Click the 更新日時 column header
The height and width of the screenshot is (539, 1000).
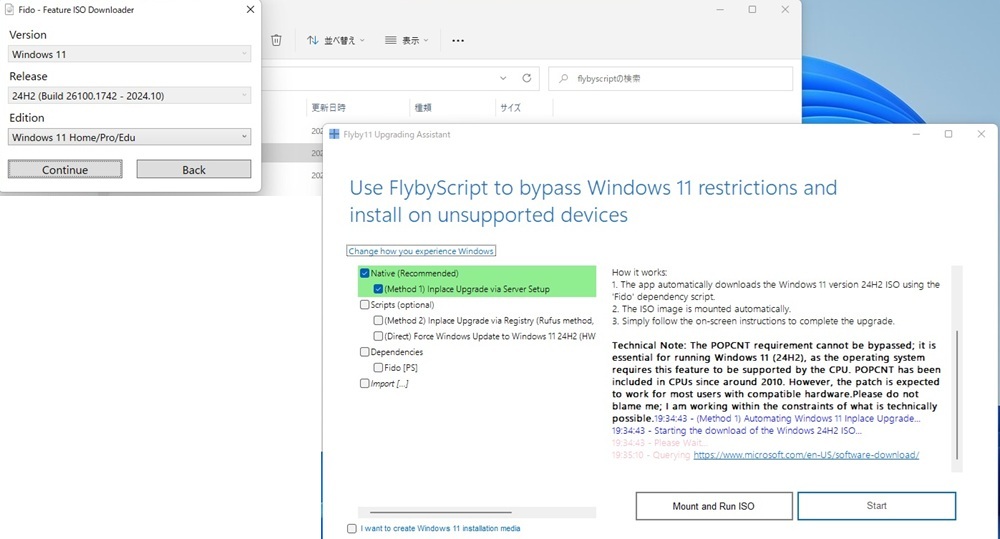pos(329,107)
